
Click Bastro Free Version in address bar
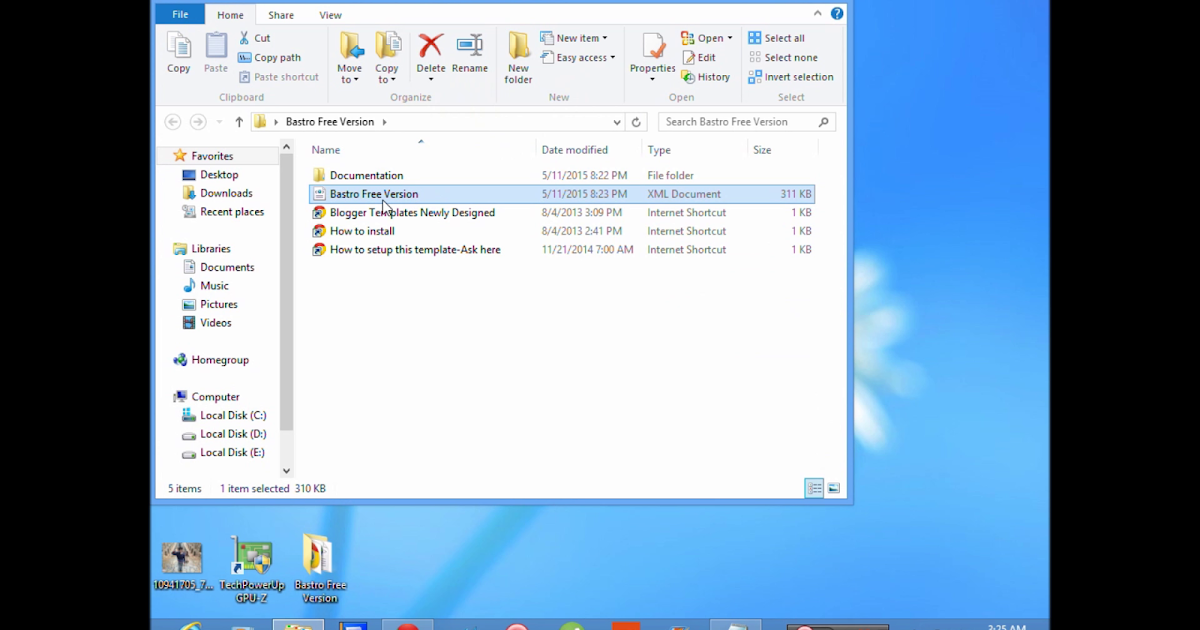(x=330, y=122)
